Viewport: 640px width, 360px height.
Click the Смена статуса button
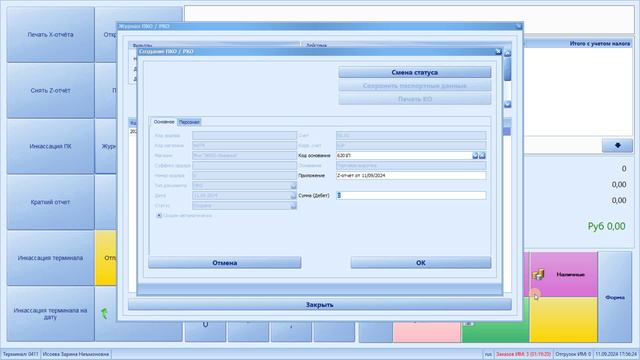point(415,72)
